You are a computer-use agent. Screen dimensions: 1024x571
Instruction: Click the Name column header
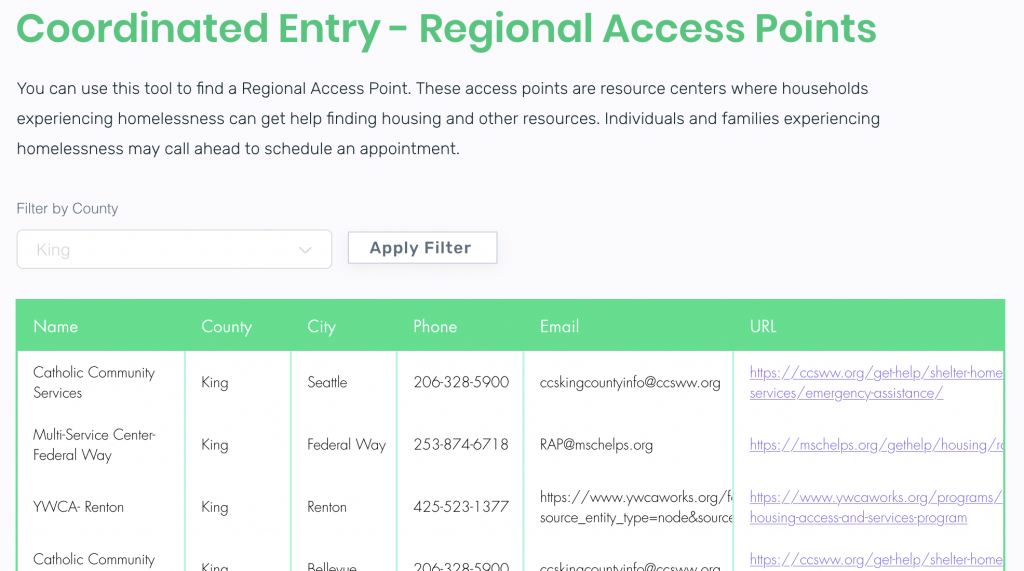[x=56, y=327]
